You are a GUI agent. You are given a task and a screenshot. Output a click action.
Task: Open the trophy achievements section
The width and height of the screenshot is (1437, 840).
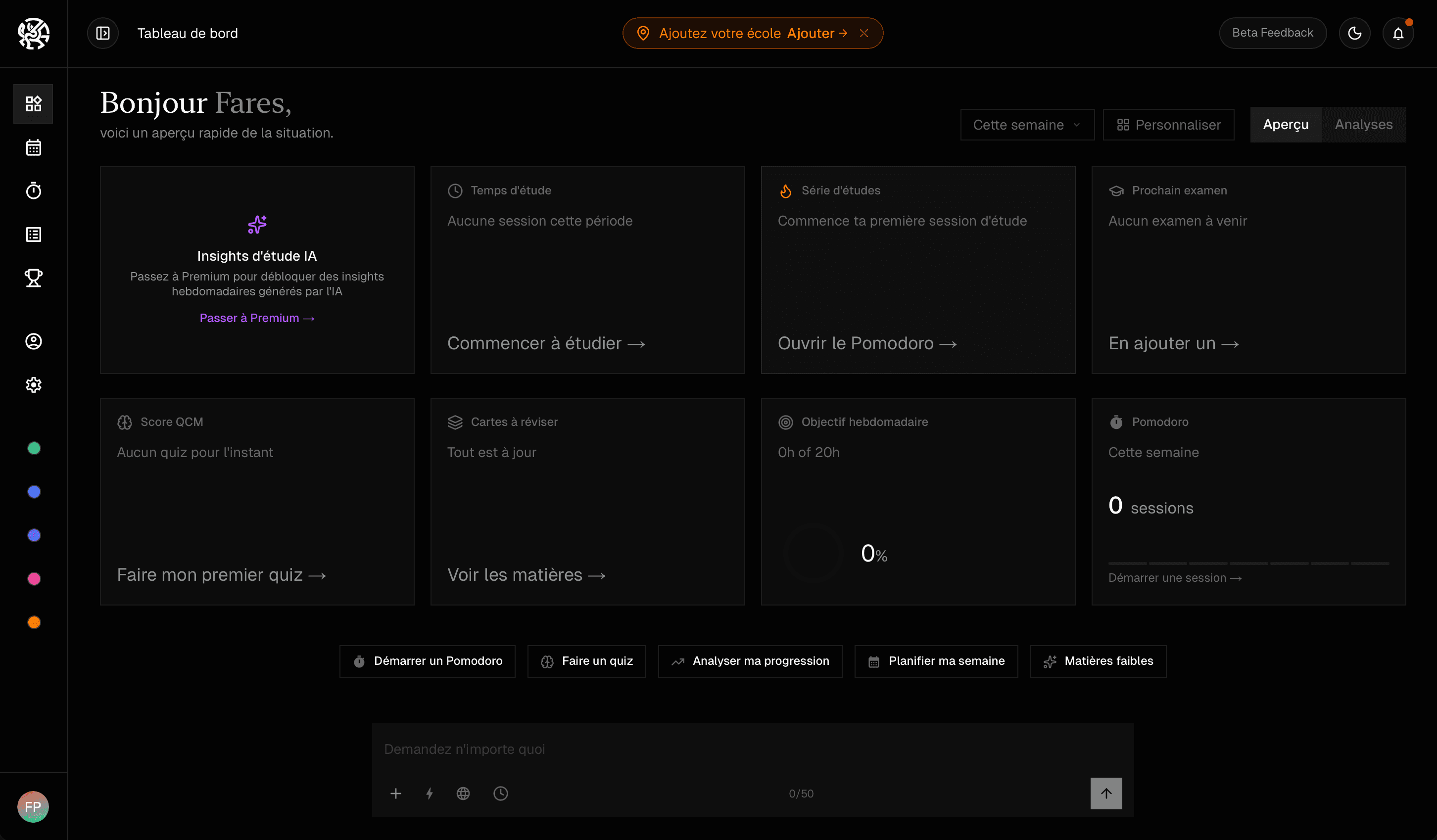pyautogui.click(x=33, y=278)
